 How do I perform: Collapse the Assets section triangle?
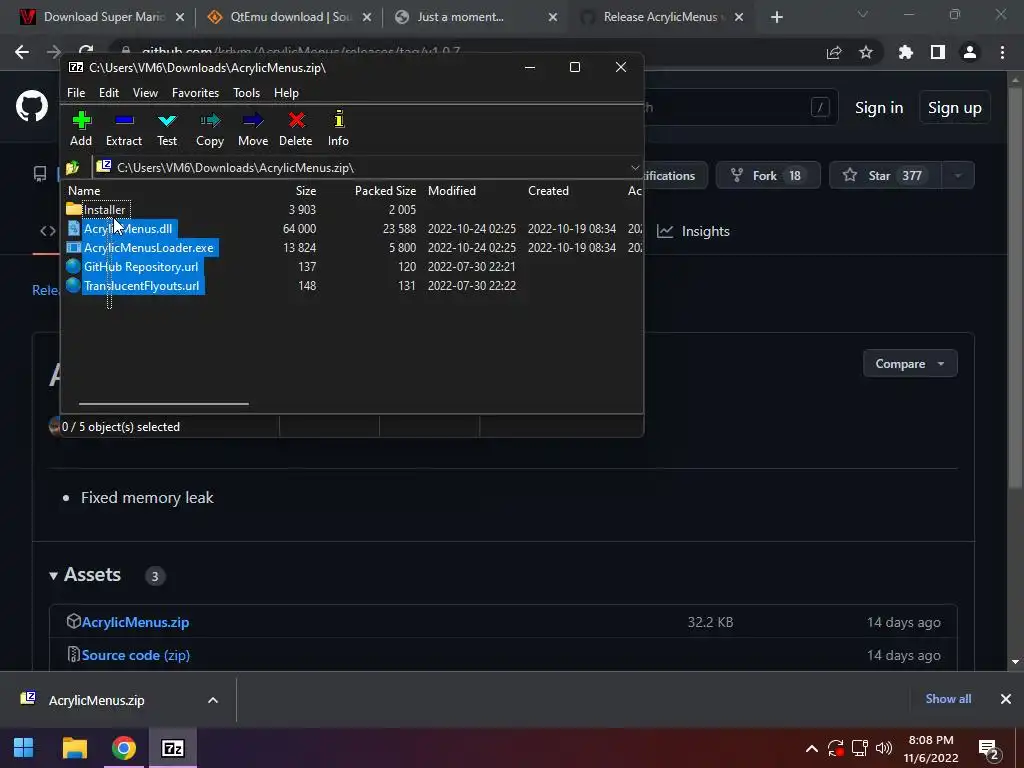[x=54, y=575]
